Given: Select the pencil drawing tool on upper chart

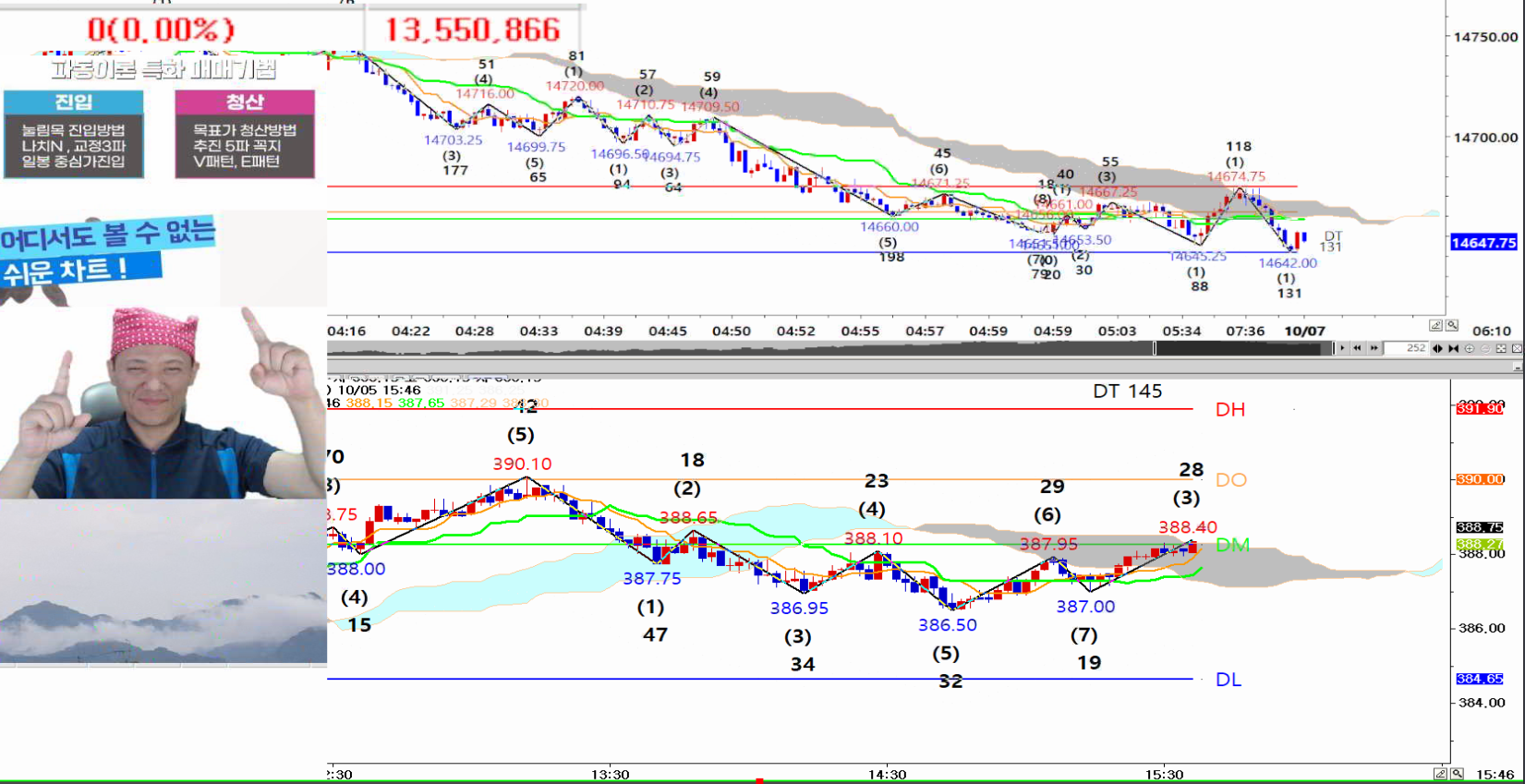Looking at the screenshot, I should pyautogui.click(x=1435, y=326).
